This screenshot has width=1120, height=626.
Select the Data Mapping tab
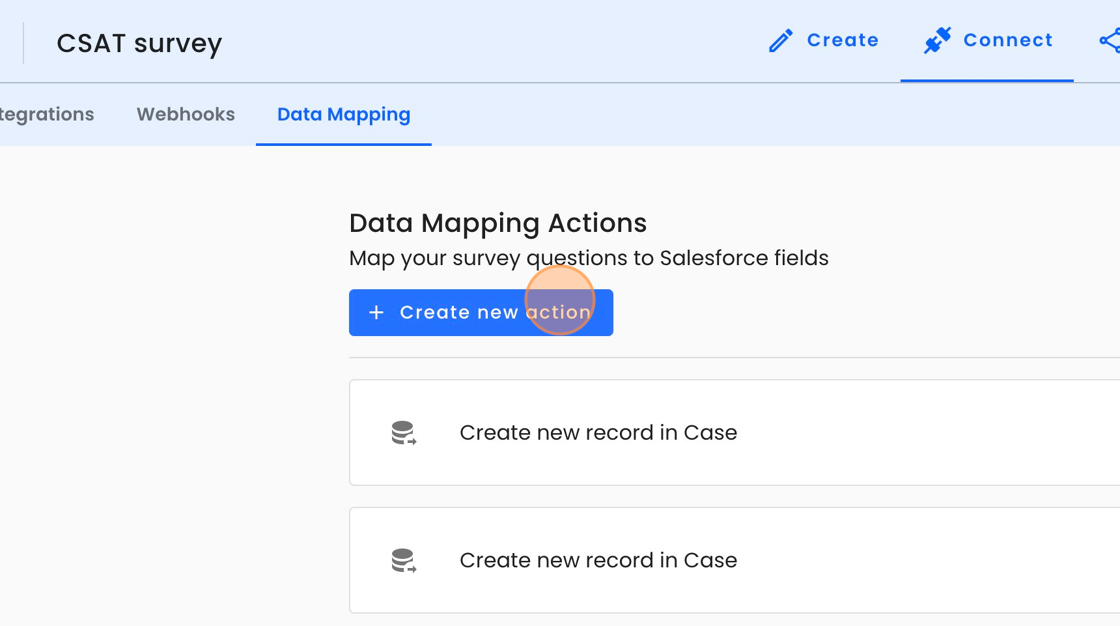click(344, 115)
